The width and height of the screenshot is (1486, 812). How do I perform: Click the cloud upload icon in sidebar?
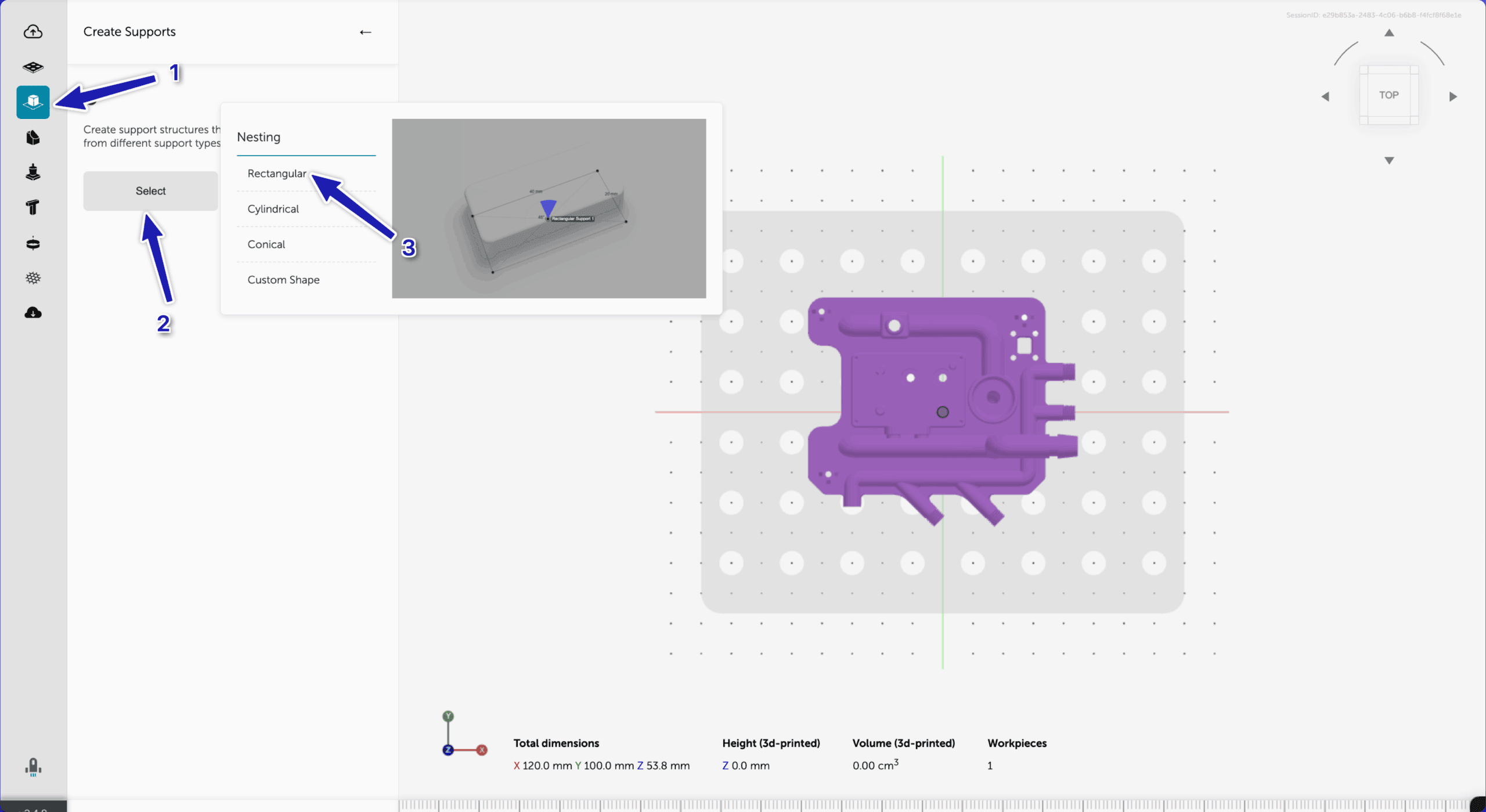pyautogui.click(x=33, y=31)
